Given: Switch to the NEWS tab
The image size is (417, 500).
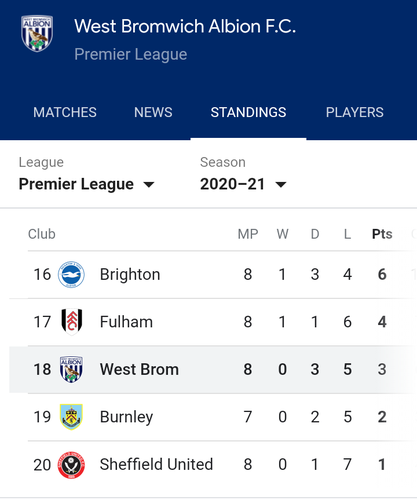Looking at the screenshot, I should point(153,112).
